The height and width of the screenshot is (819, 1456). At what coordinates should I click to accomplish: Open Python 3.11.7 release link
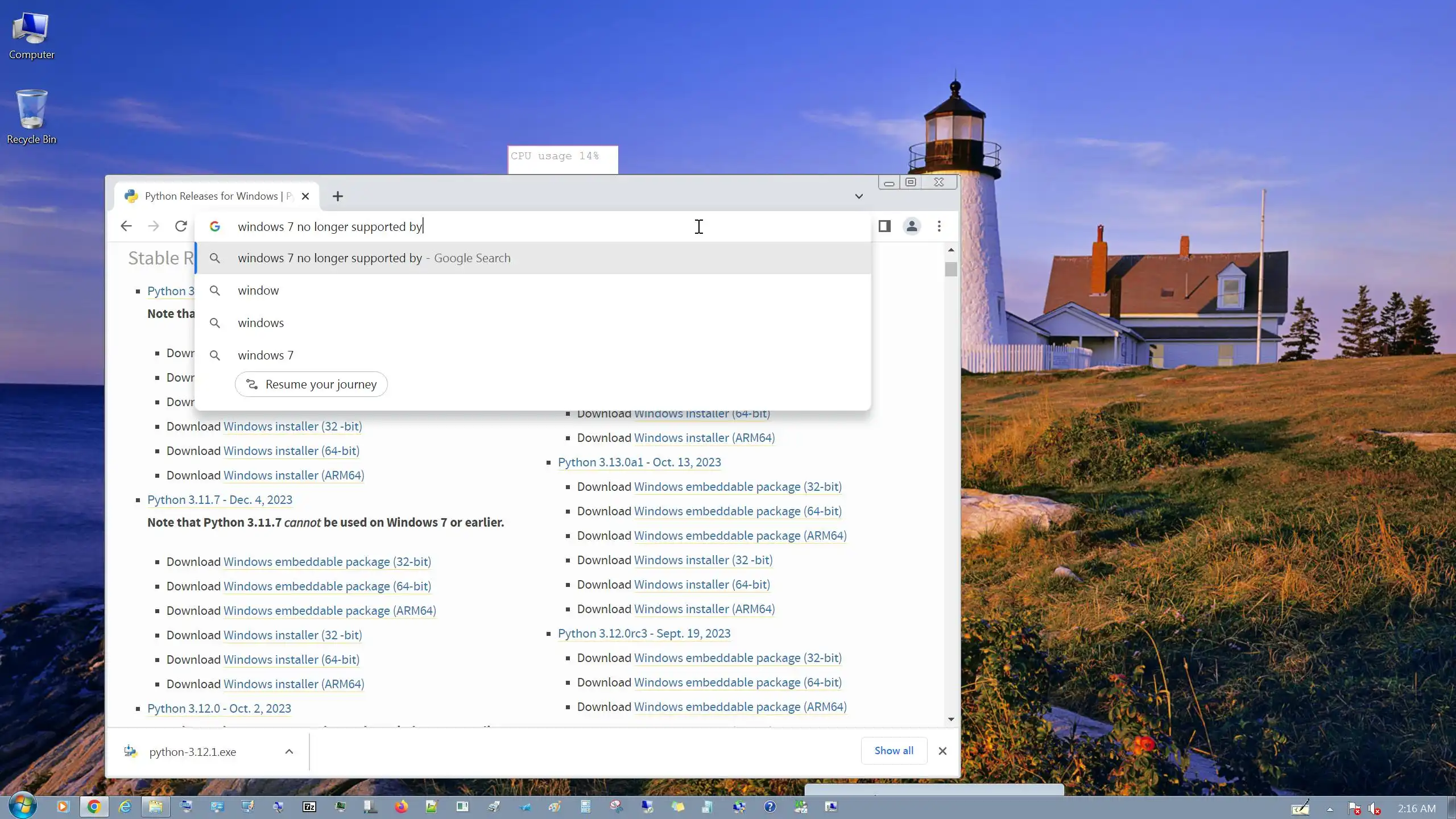click(x=220, y=499)
